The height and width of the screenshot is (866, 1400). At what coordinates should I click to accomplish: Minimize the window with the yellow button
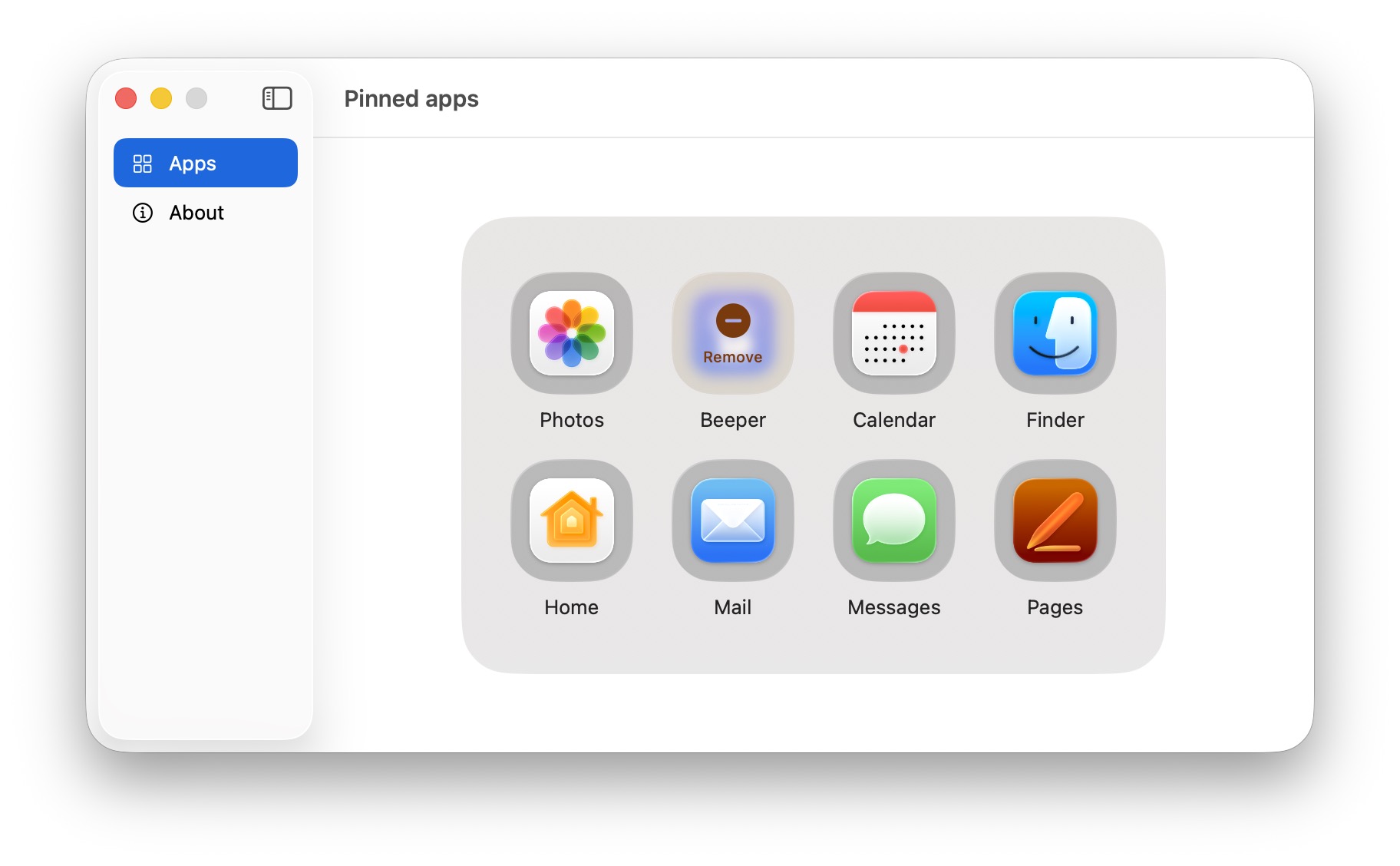[161, 98]
